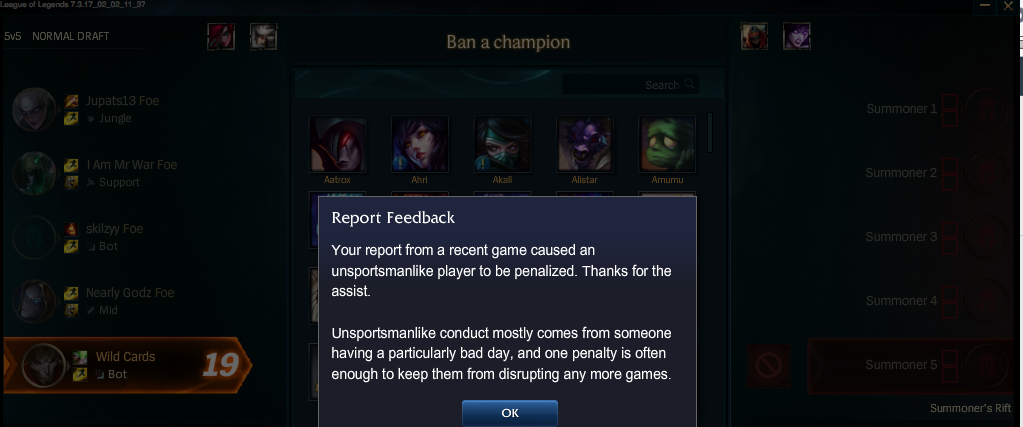Click the magnifier icon in search box
This screenshot has height=427, width=1023.
coord(690,84)
